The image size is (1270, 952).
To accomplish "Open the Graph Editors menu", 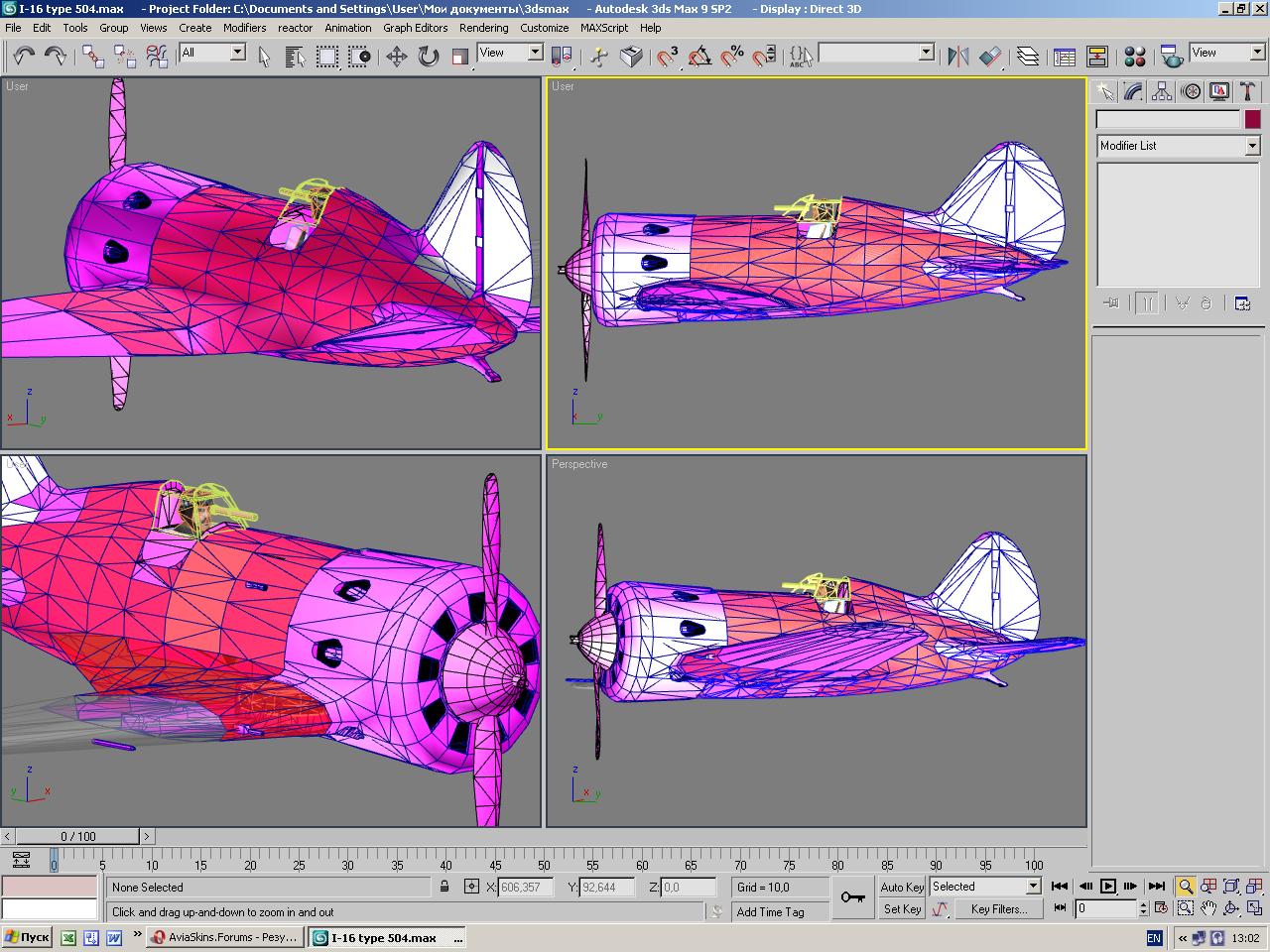I will point(415,28).
